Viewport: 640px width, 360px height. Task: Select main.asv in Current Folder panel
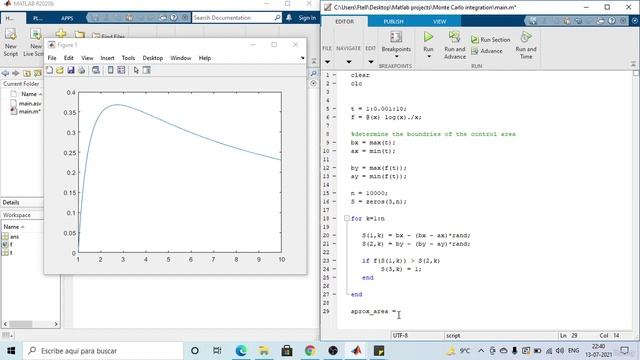pos(27,103)
